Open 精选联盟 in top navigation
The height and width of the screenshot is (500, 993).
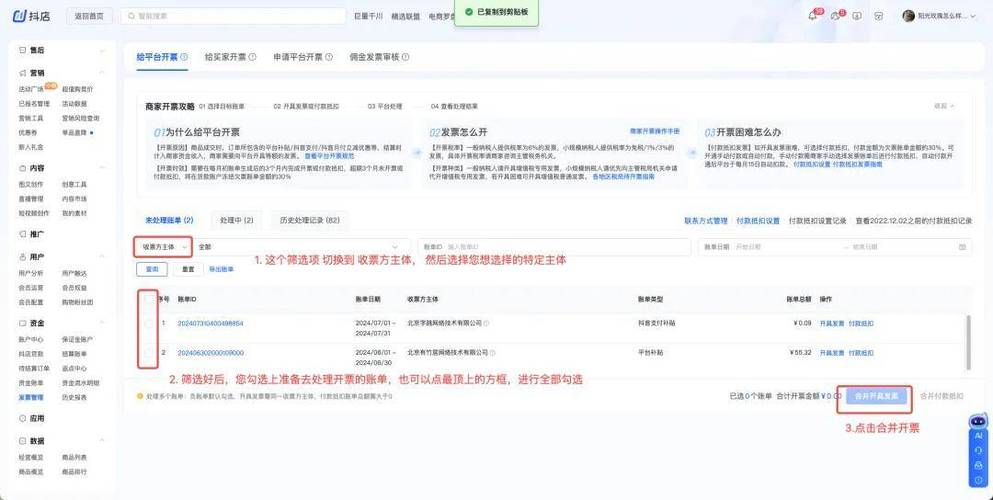(x=405, y=16)
